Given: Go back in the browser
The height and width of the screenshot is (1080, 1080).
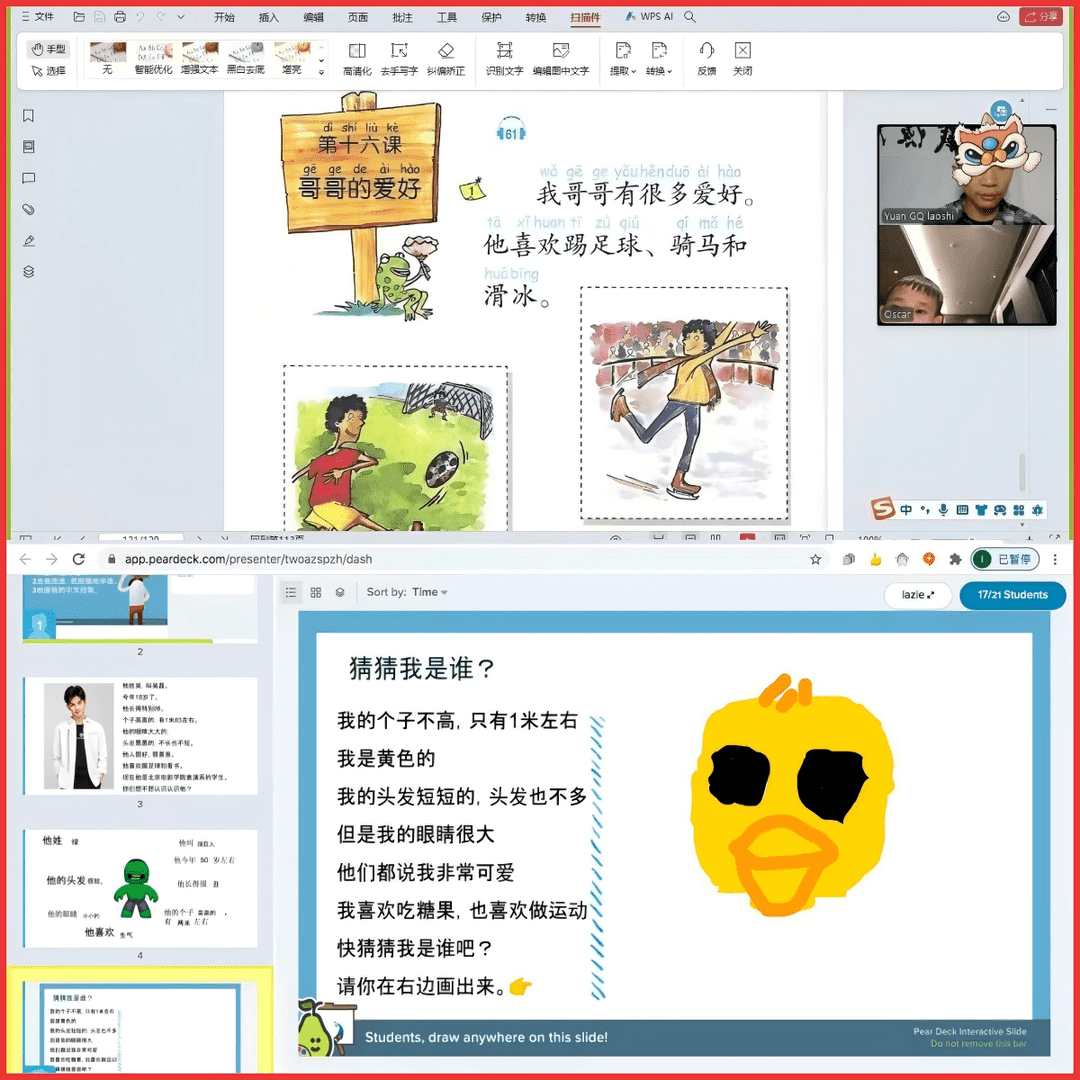Looking at the screenshot, I should tap(25, 559).
